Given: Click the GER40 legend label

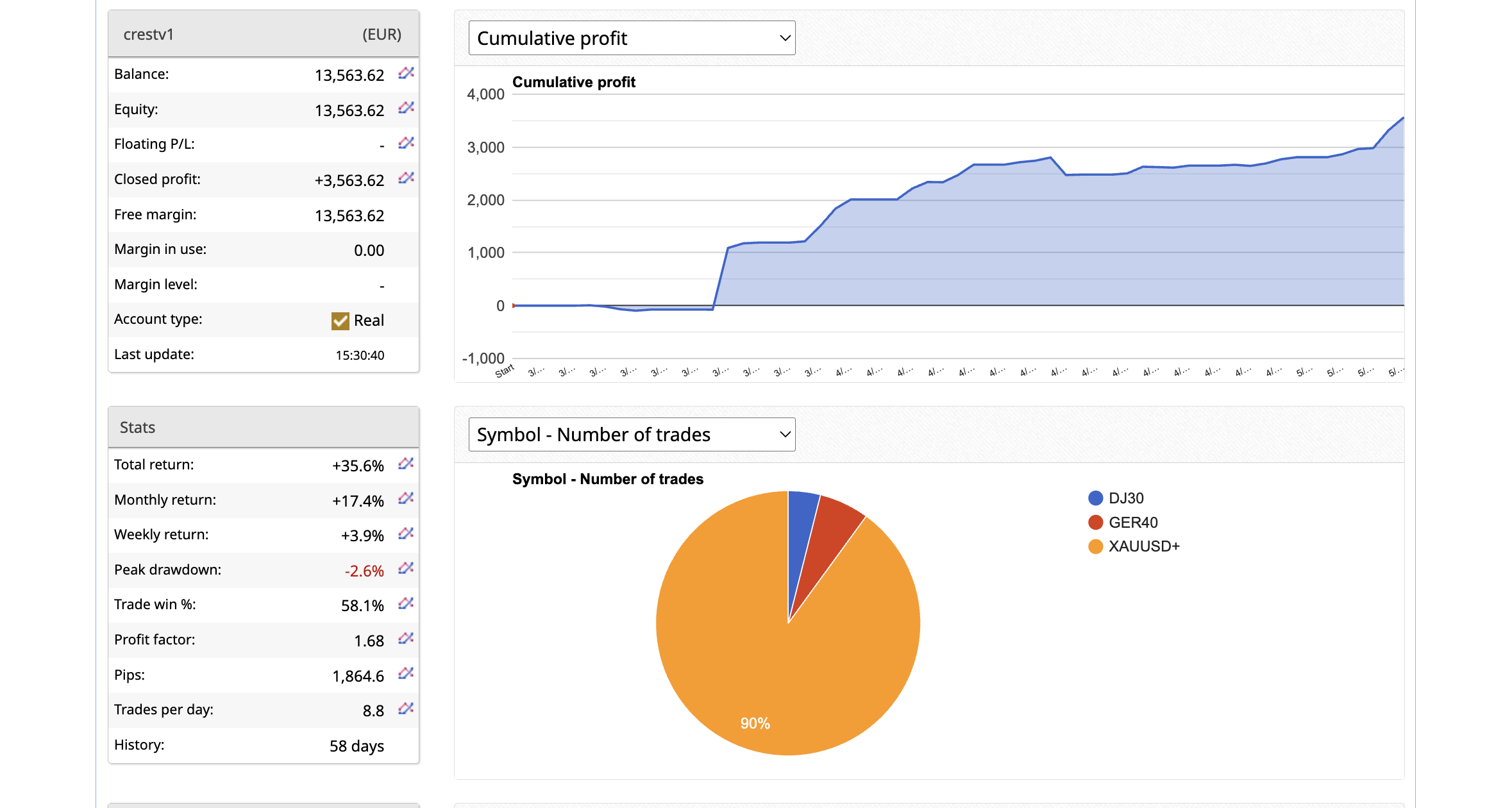Looking at the screenshot, I should pyautogui.click(x=1133, y=523).
